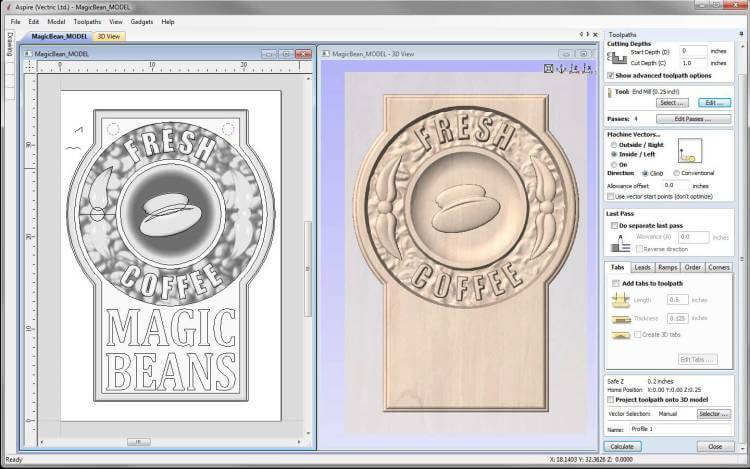This screenshot has width=750, height=469.
Task: Click Close in the Toolpaths panel
Action: (x=715, y=447)
